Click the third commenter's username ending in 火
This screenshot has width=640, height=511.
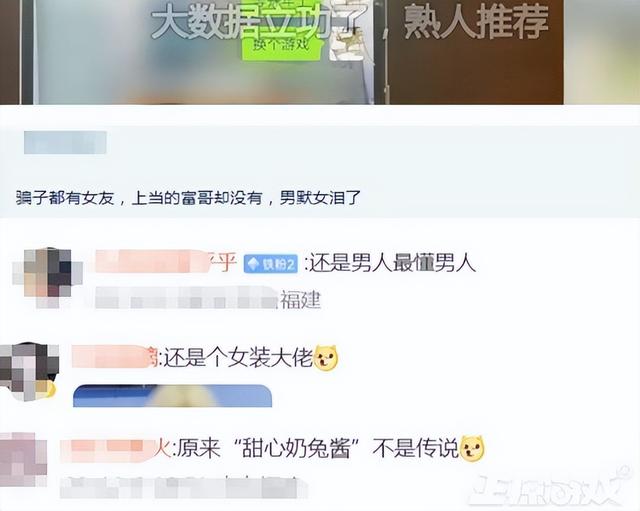pos(115,450)
